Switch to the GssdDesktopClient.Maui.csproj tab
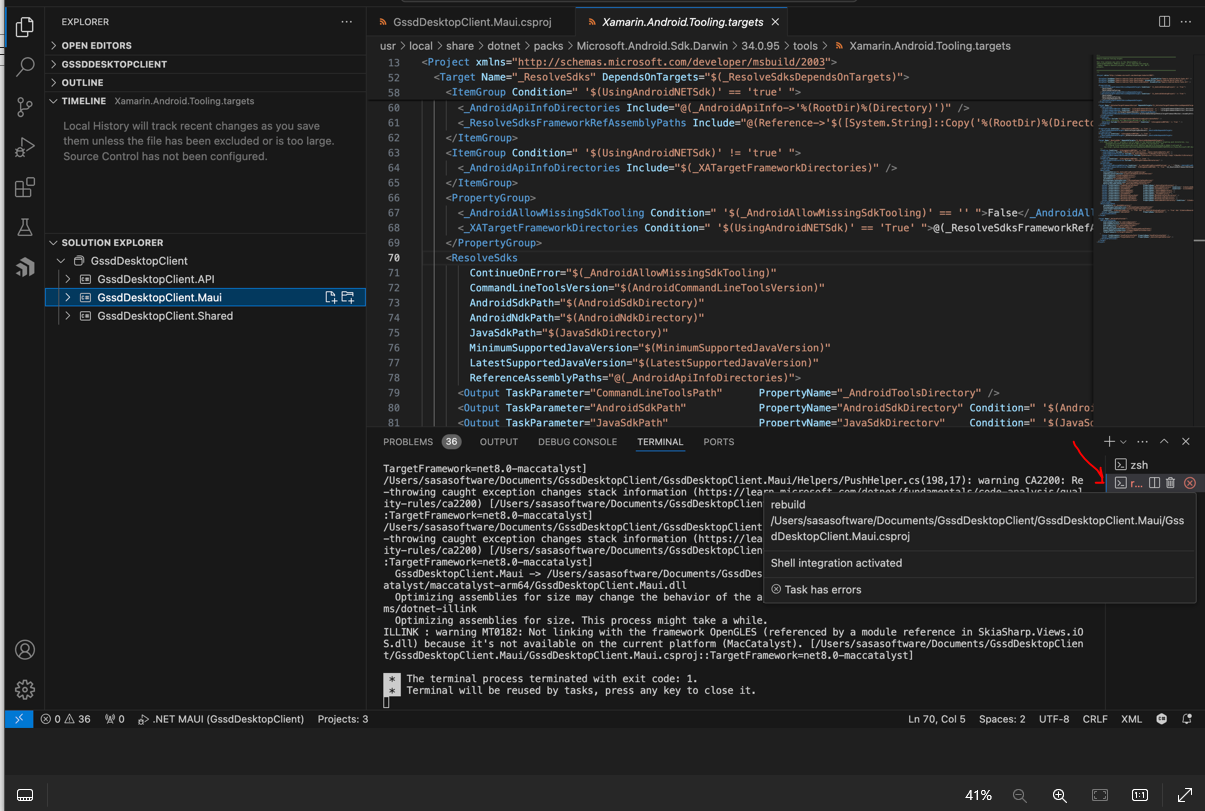 pos(472,21)
